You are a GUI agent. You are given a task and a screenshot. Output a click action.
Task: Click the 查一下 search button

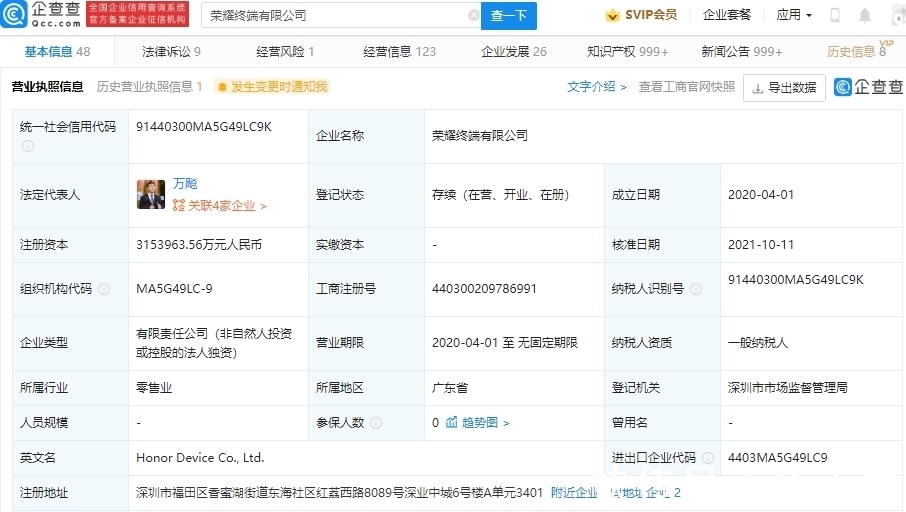(x=508, y=16)
